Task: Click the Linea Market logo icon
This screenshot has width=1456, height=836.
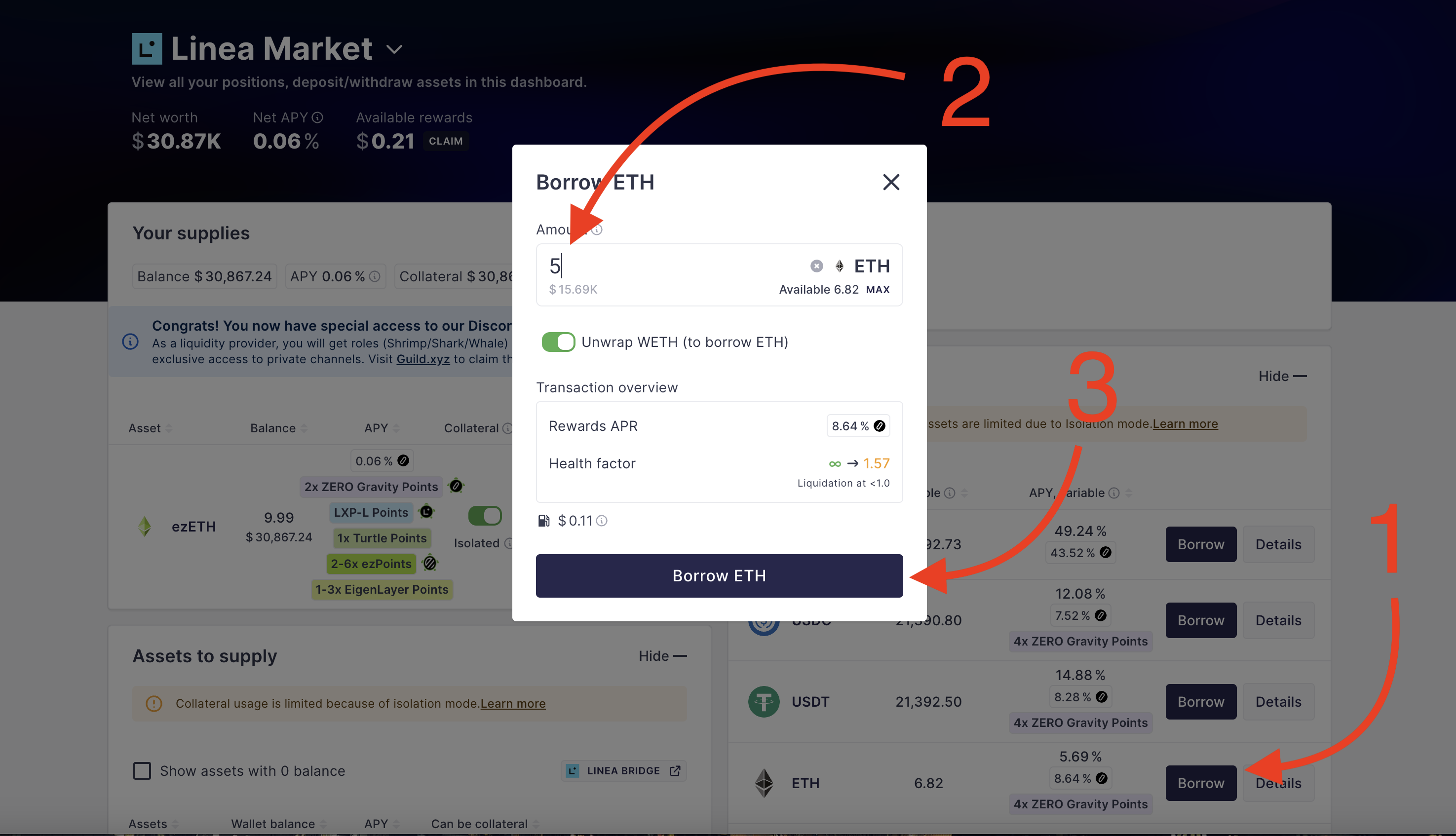Action: 147,49
